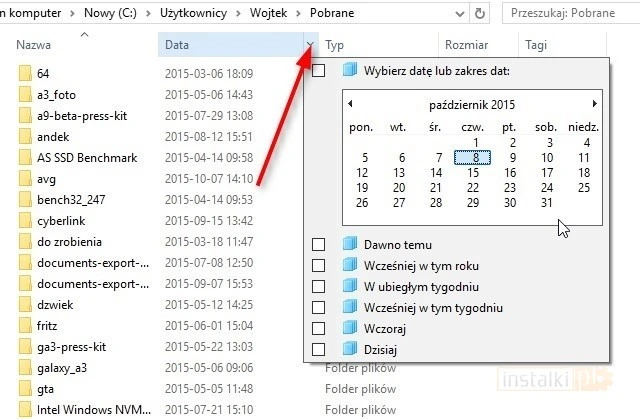The height and width of the screenshot is (419, 640).
Task: Click the calendar icon beside Dawno temu
Action: (349, 244)
